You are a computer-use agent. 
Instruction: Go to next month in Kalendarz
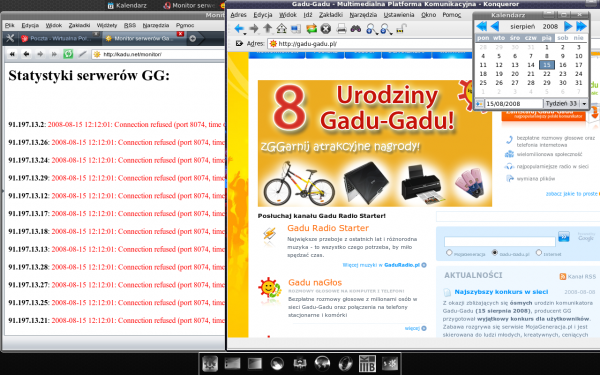(x=568, y=26)
